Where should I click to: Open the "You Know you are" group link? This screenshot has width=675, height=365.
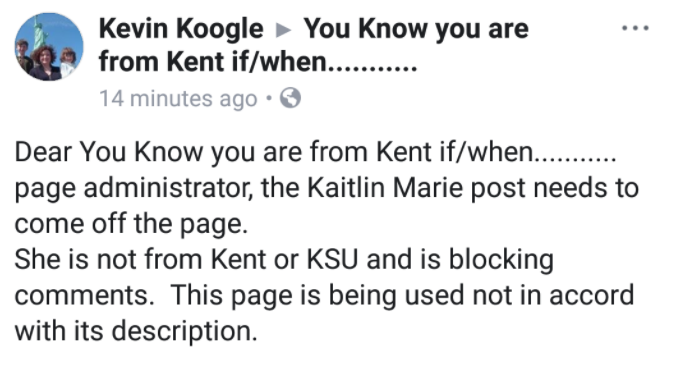(416, 29)
